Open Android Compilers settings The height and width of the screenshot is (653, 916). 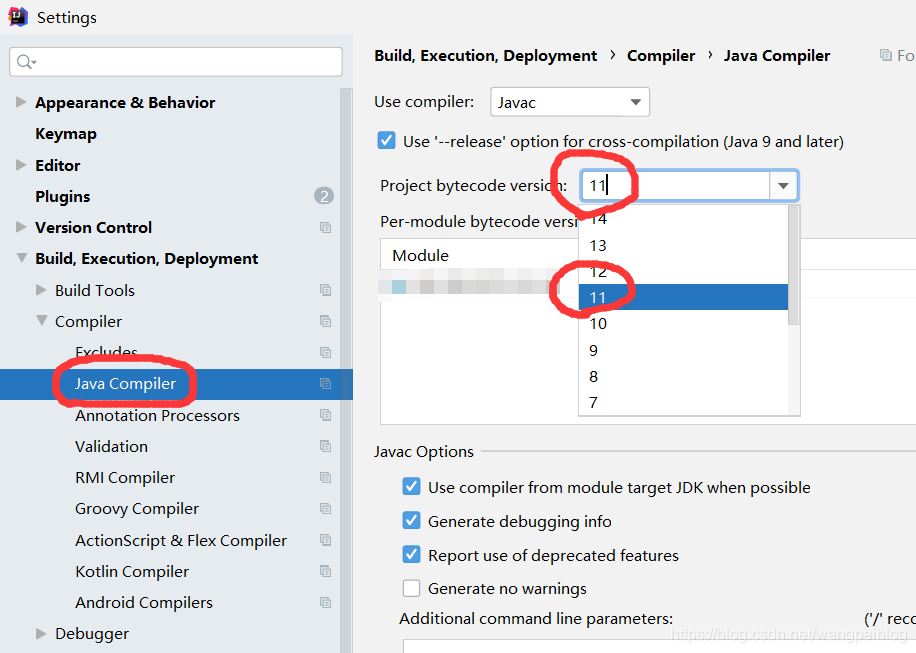[144, 603]
